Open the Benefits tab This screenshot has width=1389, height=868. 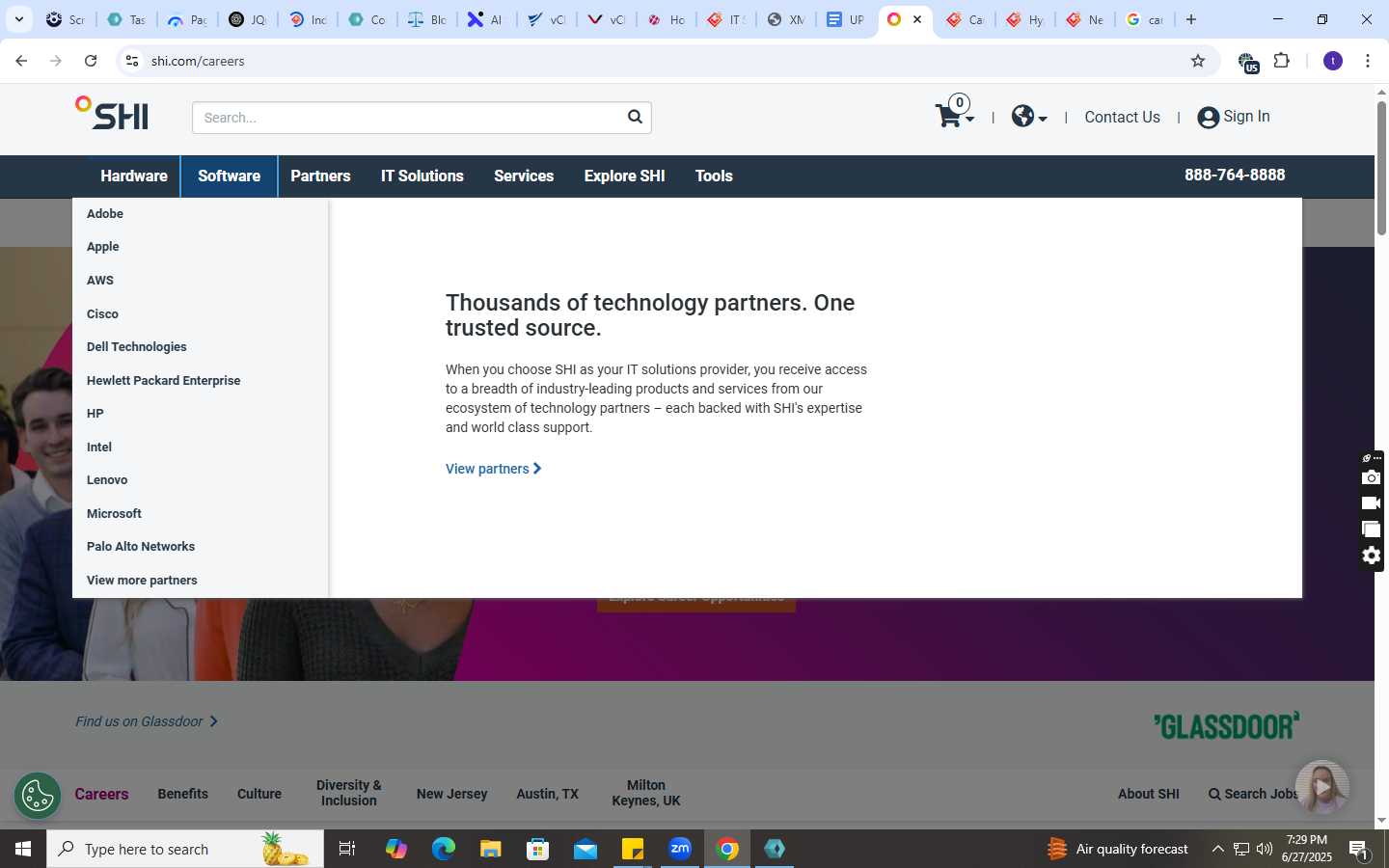pos(182,794)
